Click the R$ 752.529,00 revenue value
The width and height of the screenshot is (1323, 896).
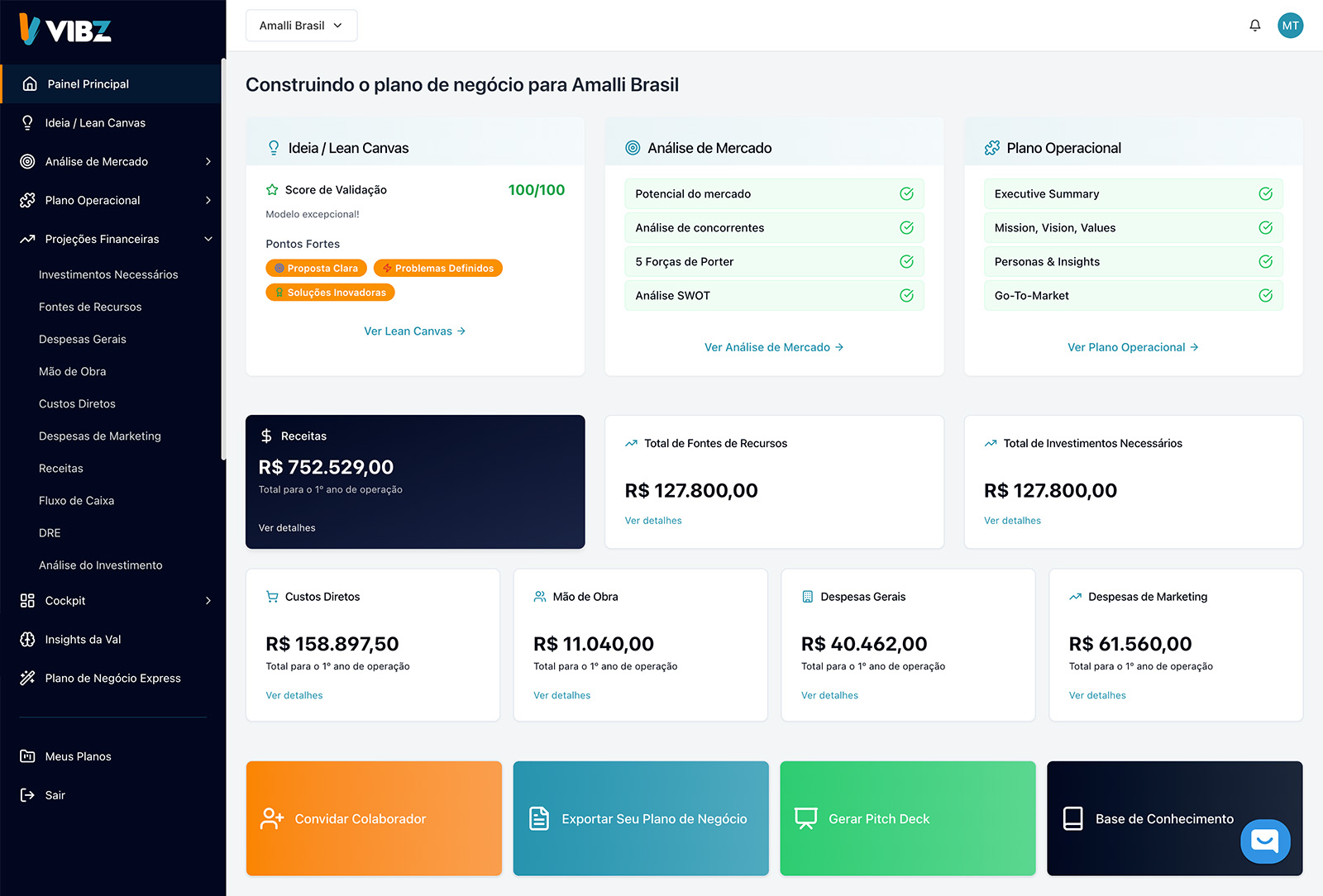coord(326,467)
